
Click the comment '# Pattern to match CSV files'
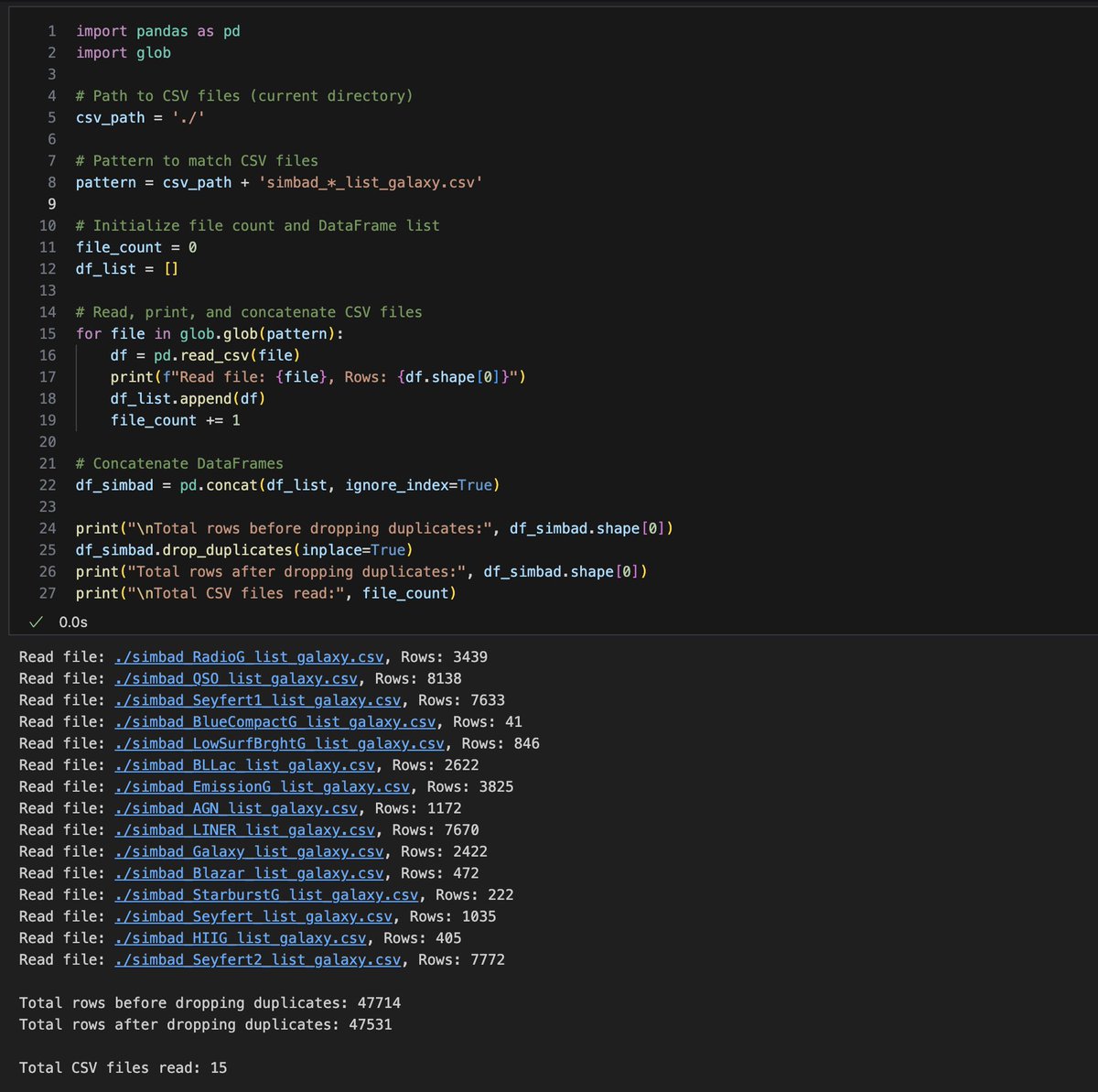coord(198,161)
